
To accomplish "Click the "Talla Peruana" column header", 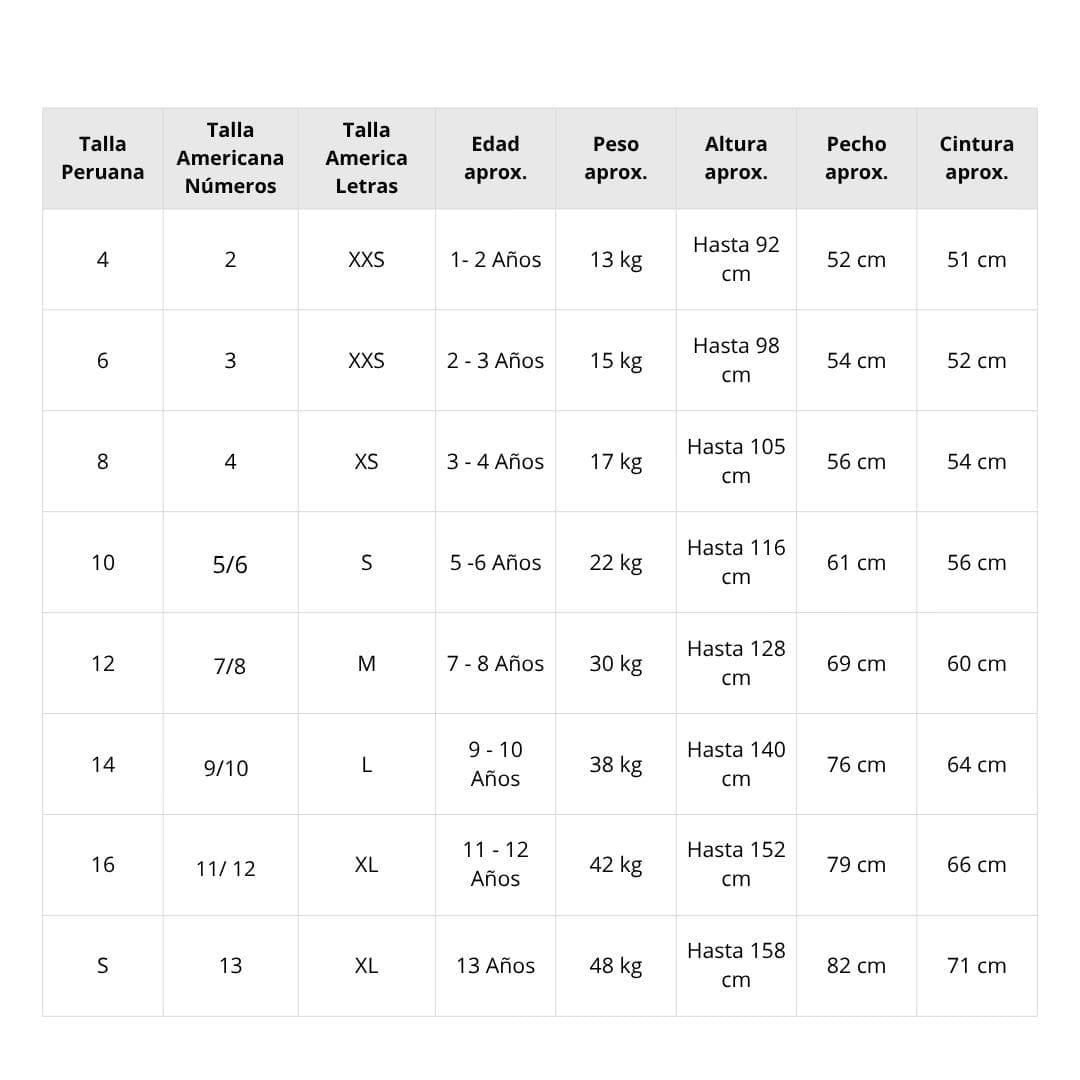I will 102,158.
